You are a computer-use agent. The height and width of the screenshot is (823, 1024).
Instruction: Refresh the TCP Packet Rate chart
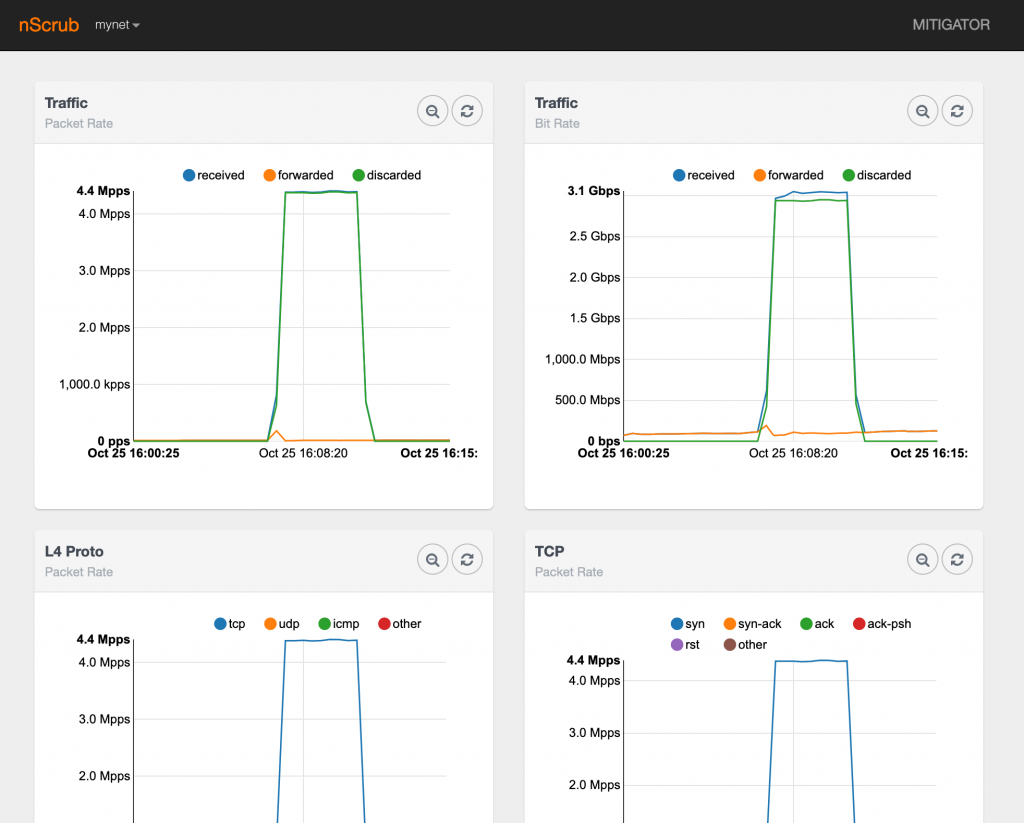[x=957, y=559]
